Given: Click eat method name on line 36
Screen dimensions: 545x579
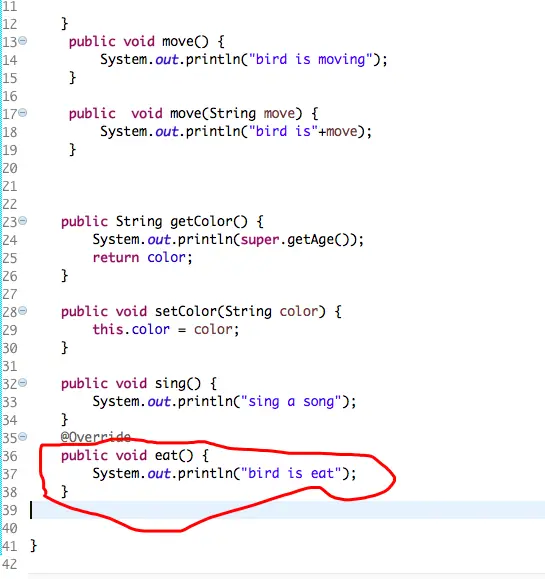Looking at the screenshot, I should point(166,455).
